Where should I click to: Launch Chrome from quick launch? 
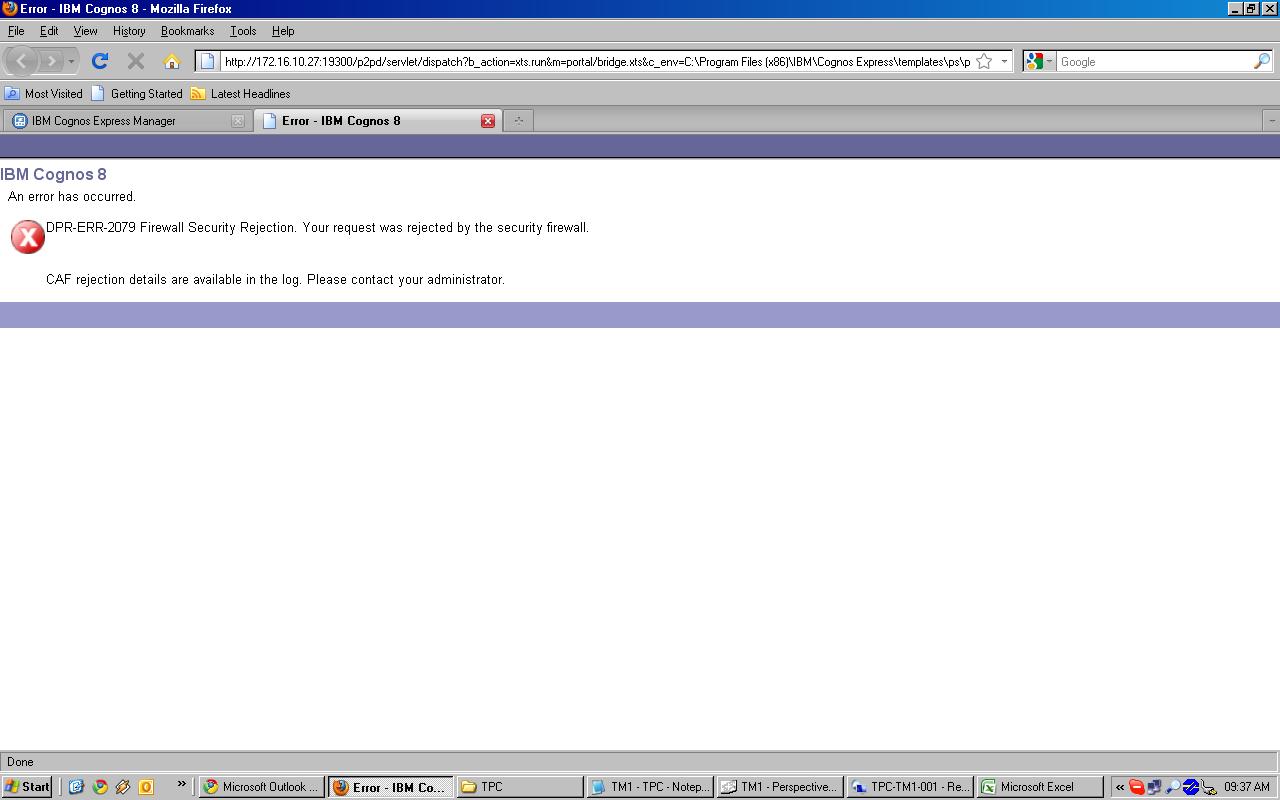click(100, 787)
